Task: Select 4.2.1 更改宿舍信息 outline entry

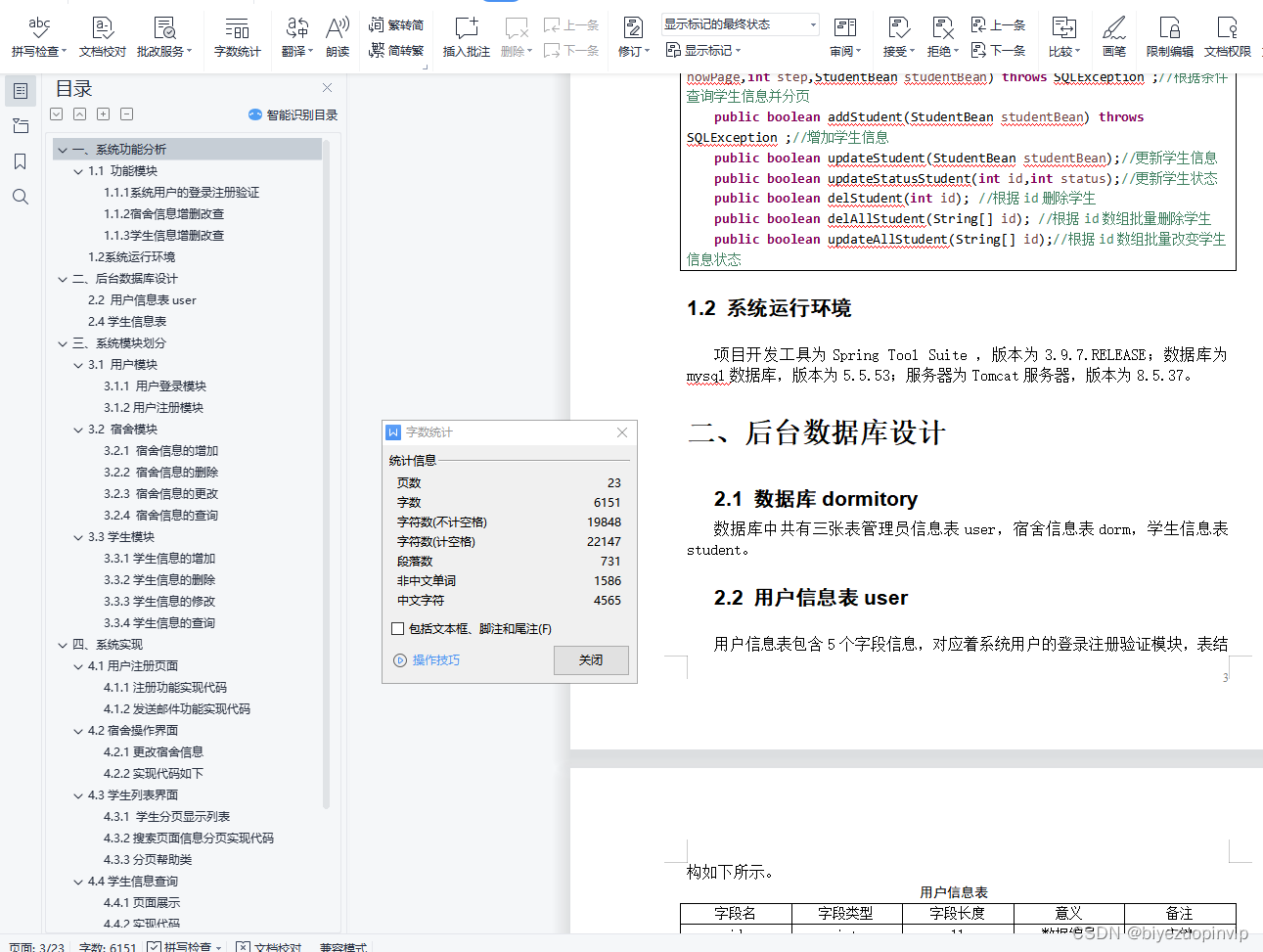Action: pos(154,752)
